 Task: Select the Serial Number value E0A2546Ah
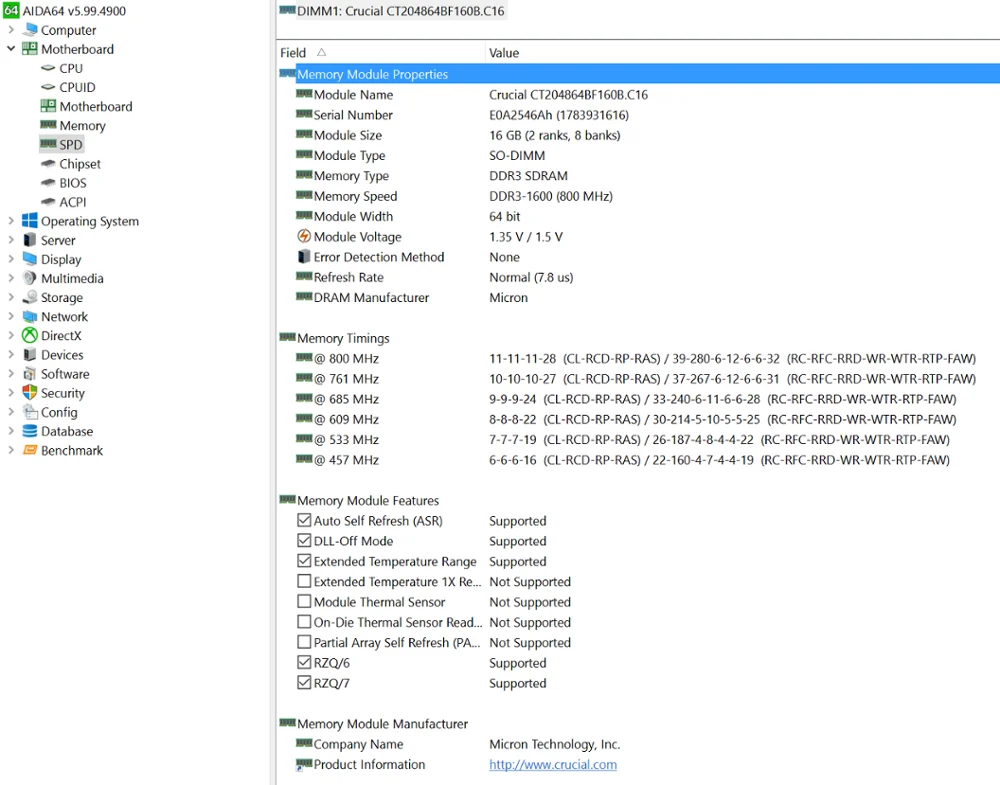[x=559, y=115]
